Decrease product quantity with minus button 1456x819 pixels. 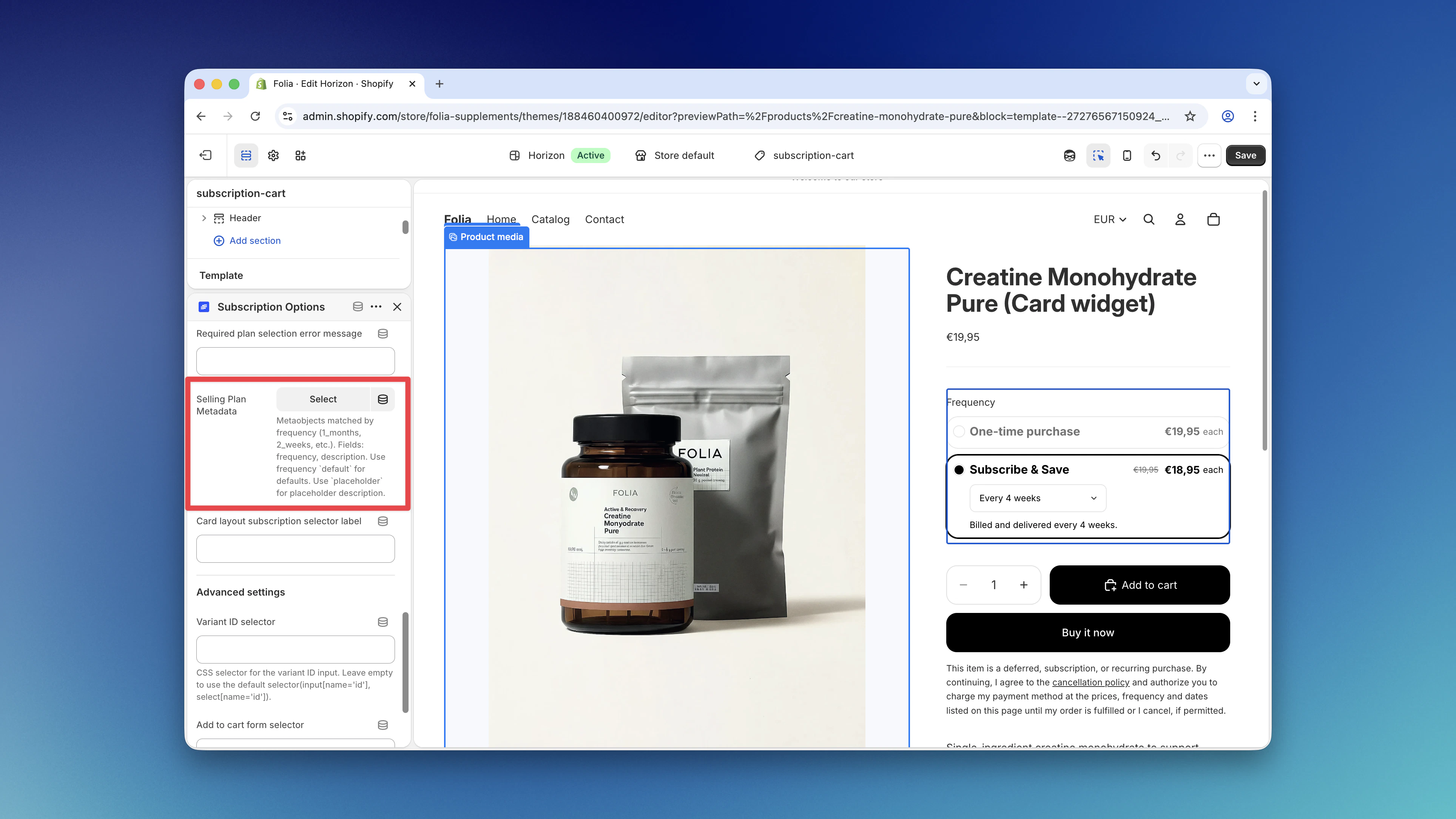tap(964, 585)
